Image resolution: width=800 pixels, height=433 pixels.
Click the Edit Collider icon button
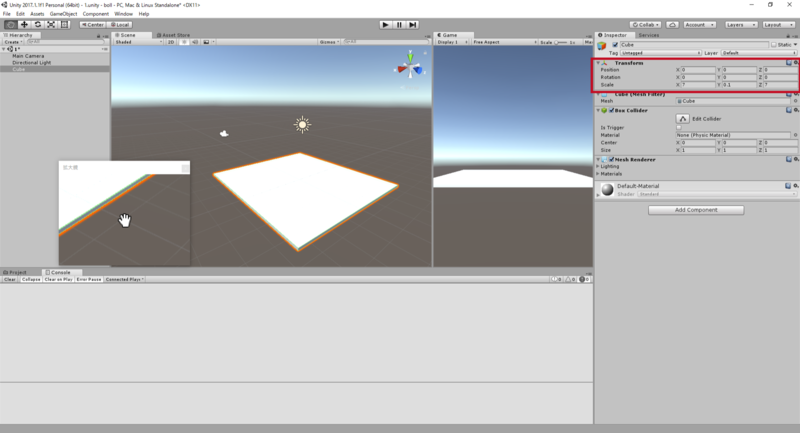pyautogui.click(x=683, y=118)
